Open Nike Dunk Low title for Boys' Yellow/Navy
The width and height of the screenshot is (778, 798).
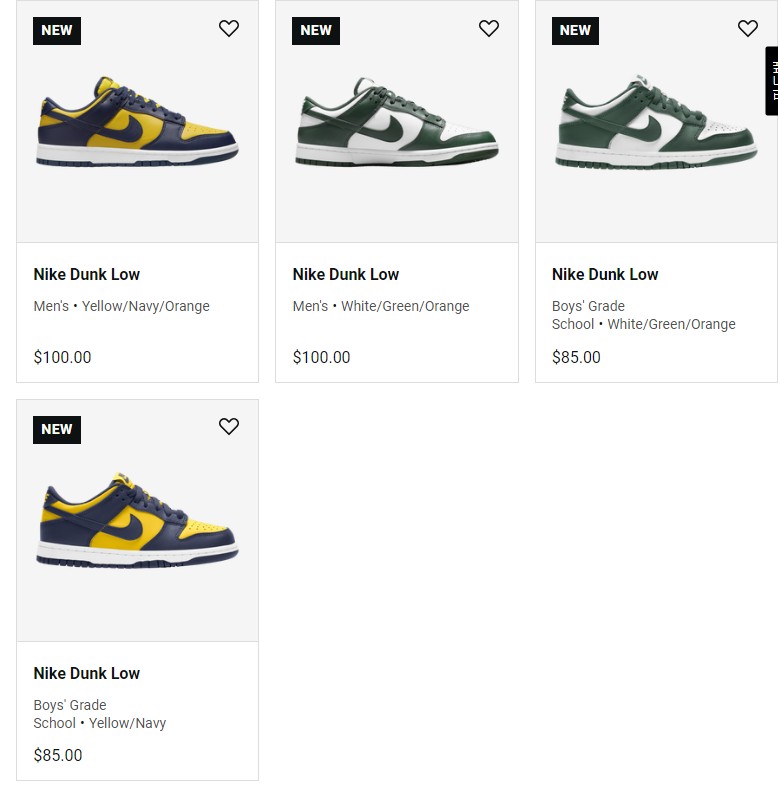87,673
